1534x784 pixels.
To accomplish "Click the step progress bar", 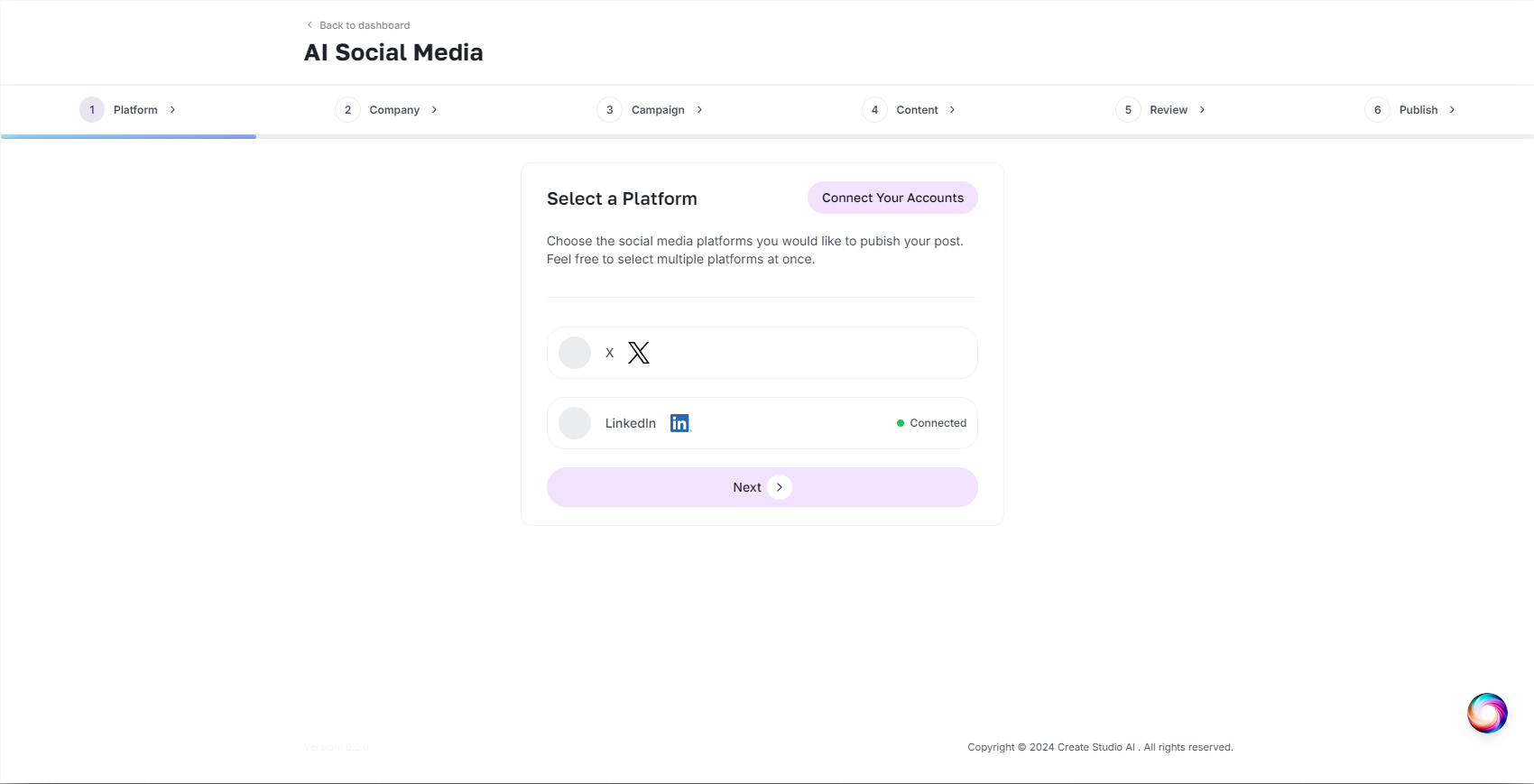I will [x=767, y=136].
